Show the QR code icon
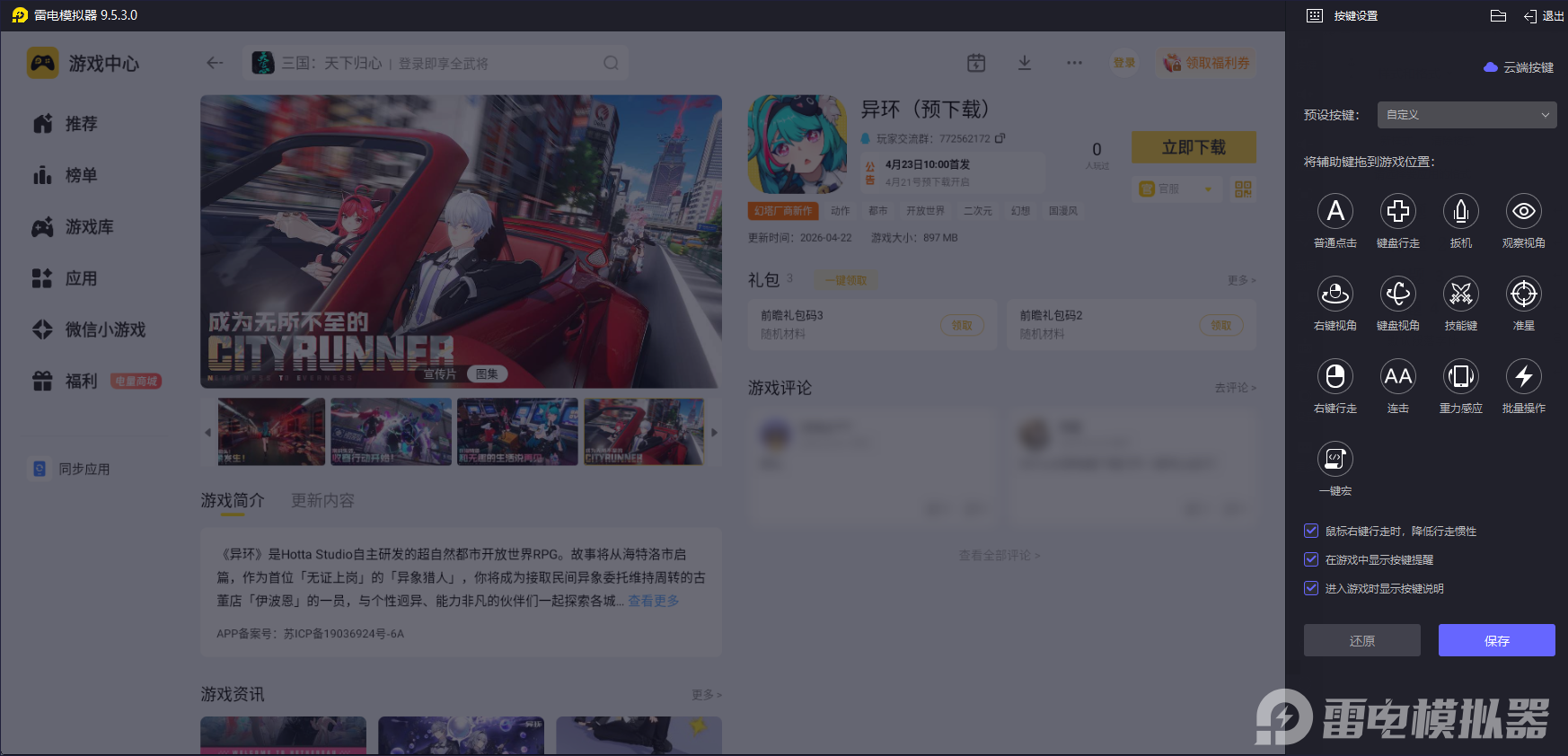Screen dimensions: 1568x756 tap(1243, 189)
